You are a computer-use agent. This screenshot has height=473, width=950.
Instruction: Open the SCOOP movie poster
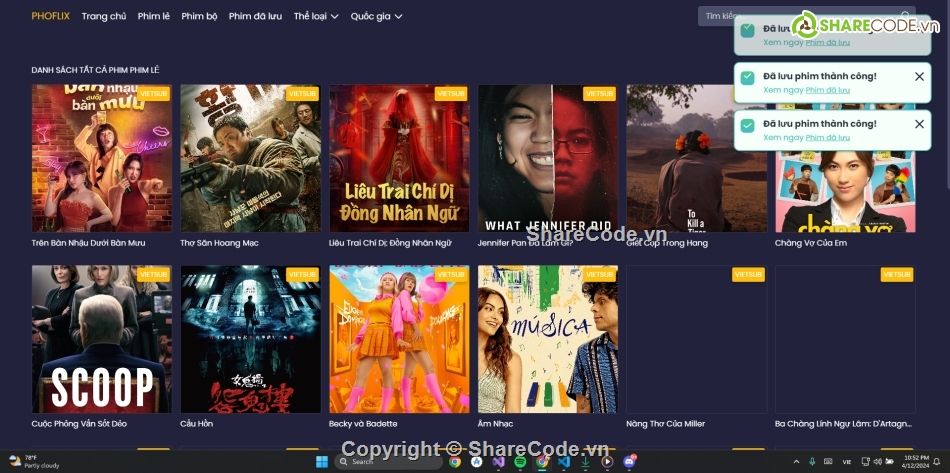click(102, 339)
